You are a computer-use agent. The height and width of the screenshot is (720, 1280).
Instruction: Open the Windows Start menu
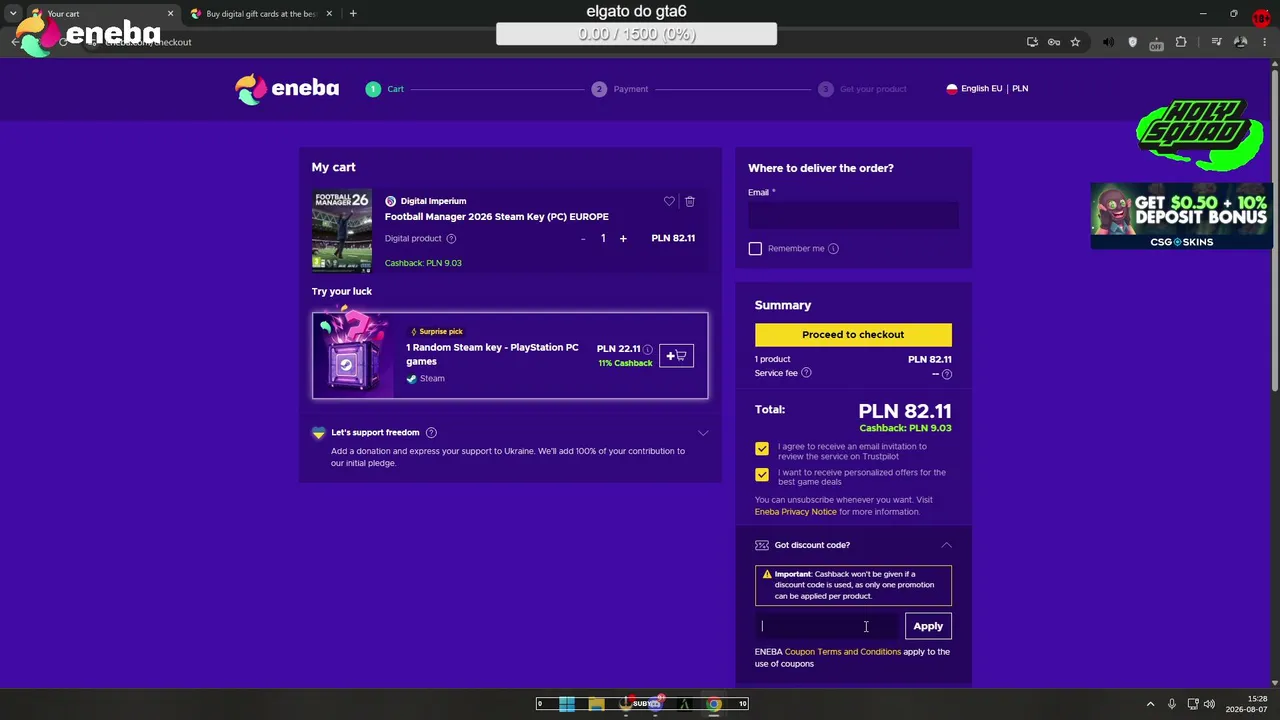click(567, 704)
